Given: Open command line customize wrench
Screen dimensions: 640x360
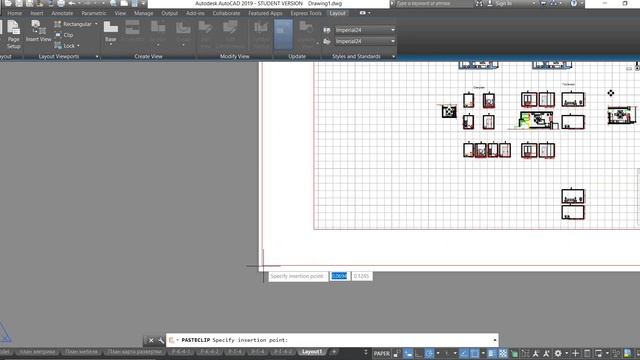Looking at the screenshot, I should coord(161,340).
